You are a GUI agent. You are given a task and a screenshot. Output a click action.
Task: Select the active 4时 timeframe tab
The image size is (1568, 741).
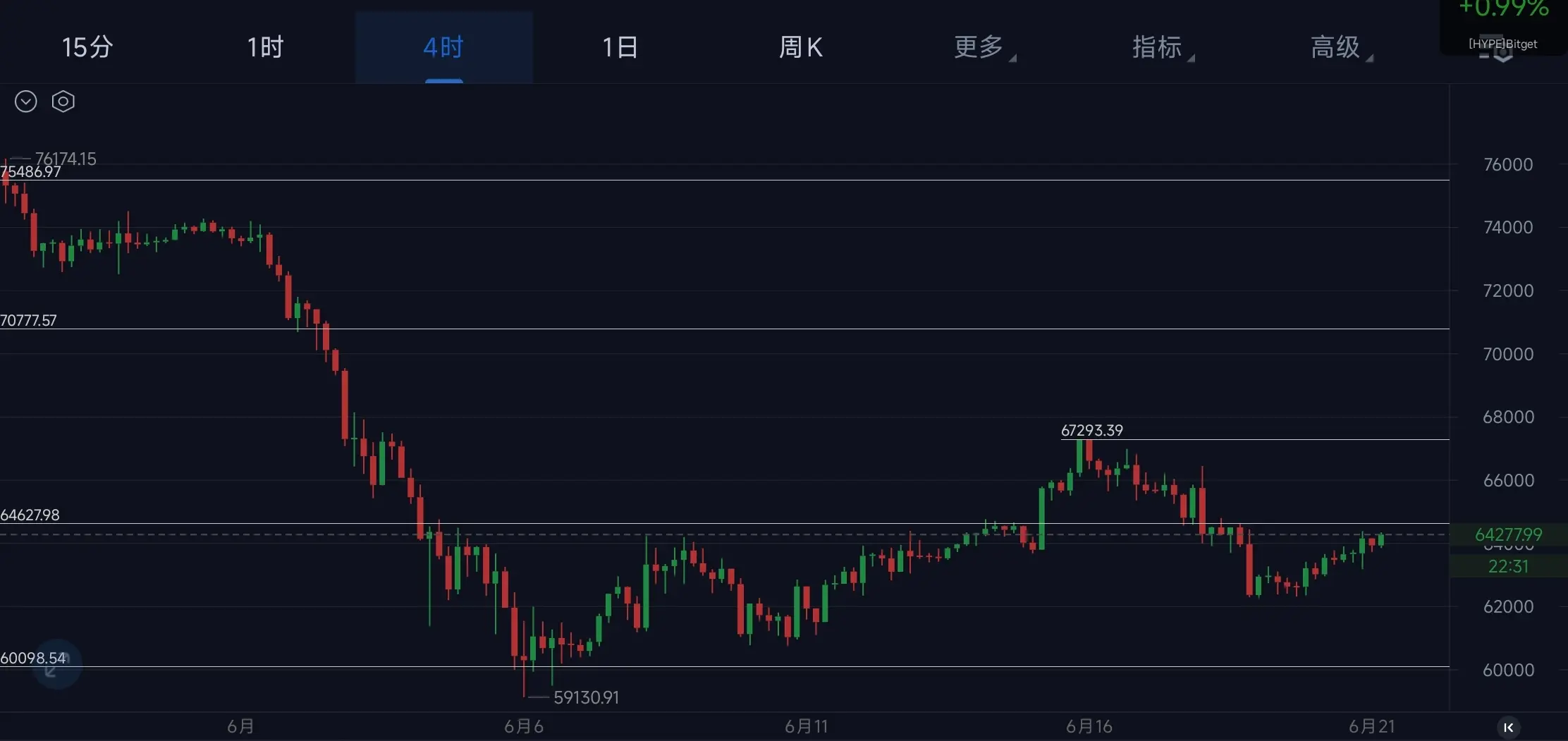[x=443, y=47]
